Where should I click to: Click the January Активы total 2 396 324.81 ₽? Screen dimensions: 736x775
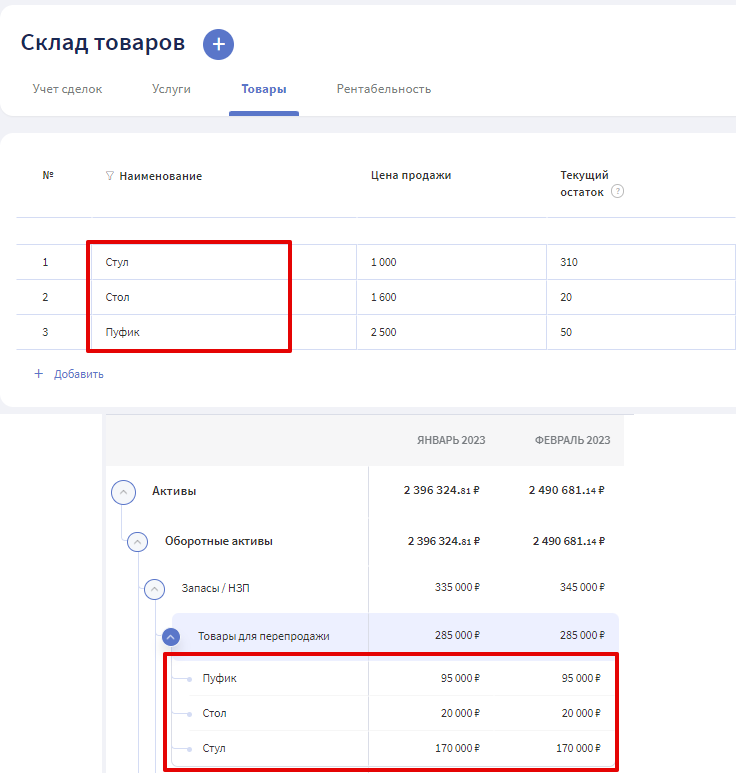coord(441,490)
